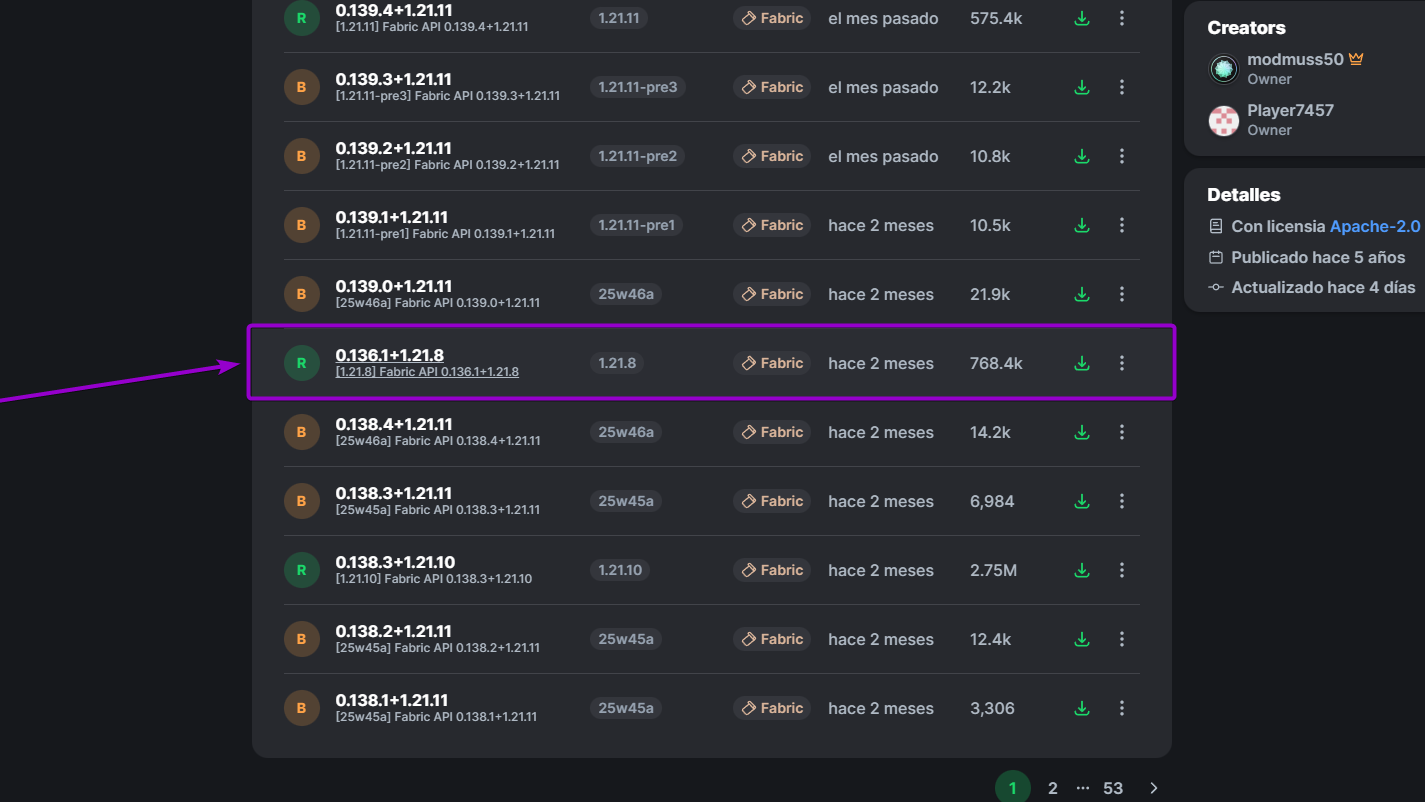Open more options for 0.136.1+1.21.8

tap(1121, 363)
